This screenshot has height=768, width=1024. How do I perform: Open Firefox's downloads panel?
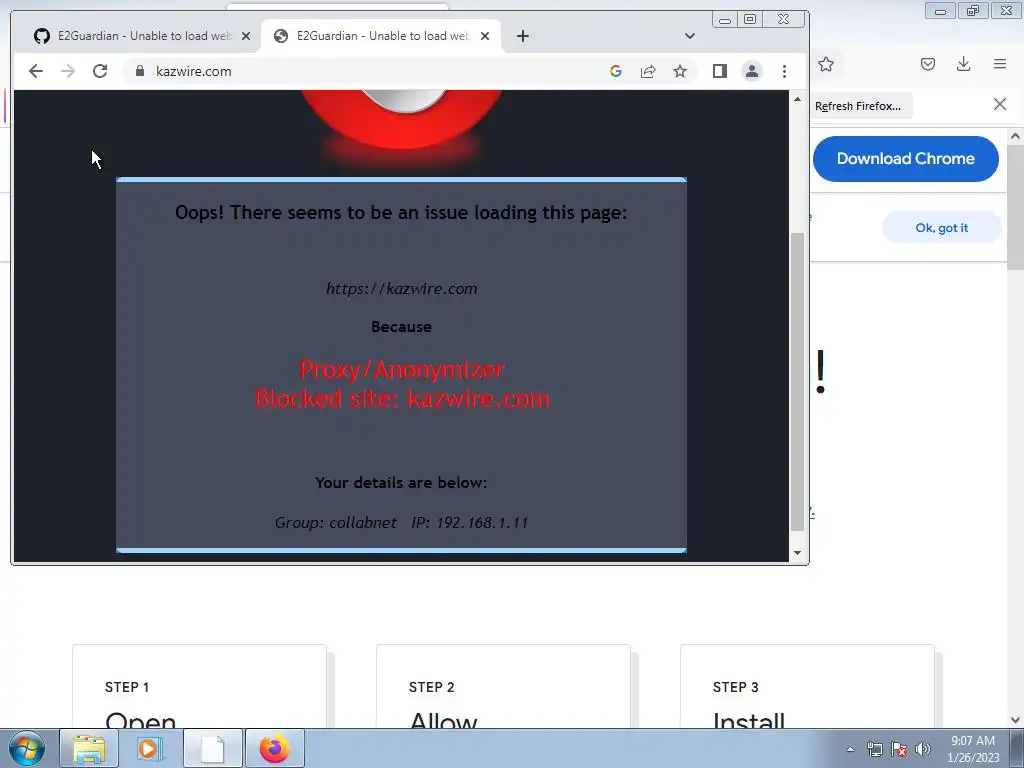pos(963,64)
